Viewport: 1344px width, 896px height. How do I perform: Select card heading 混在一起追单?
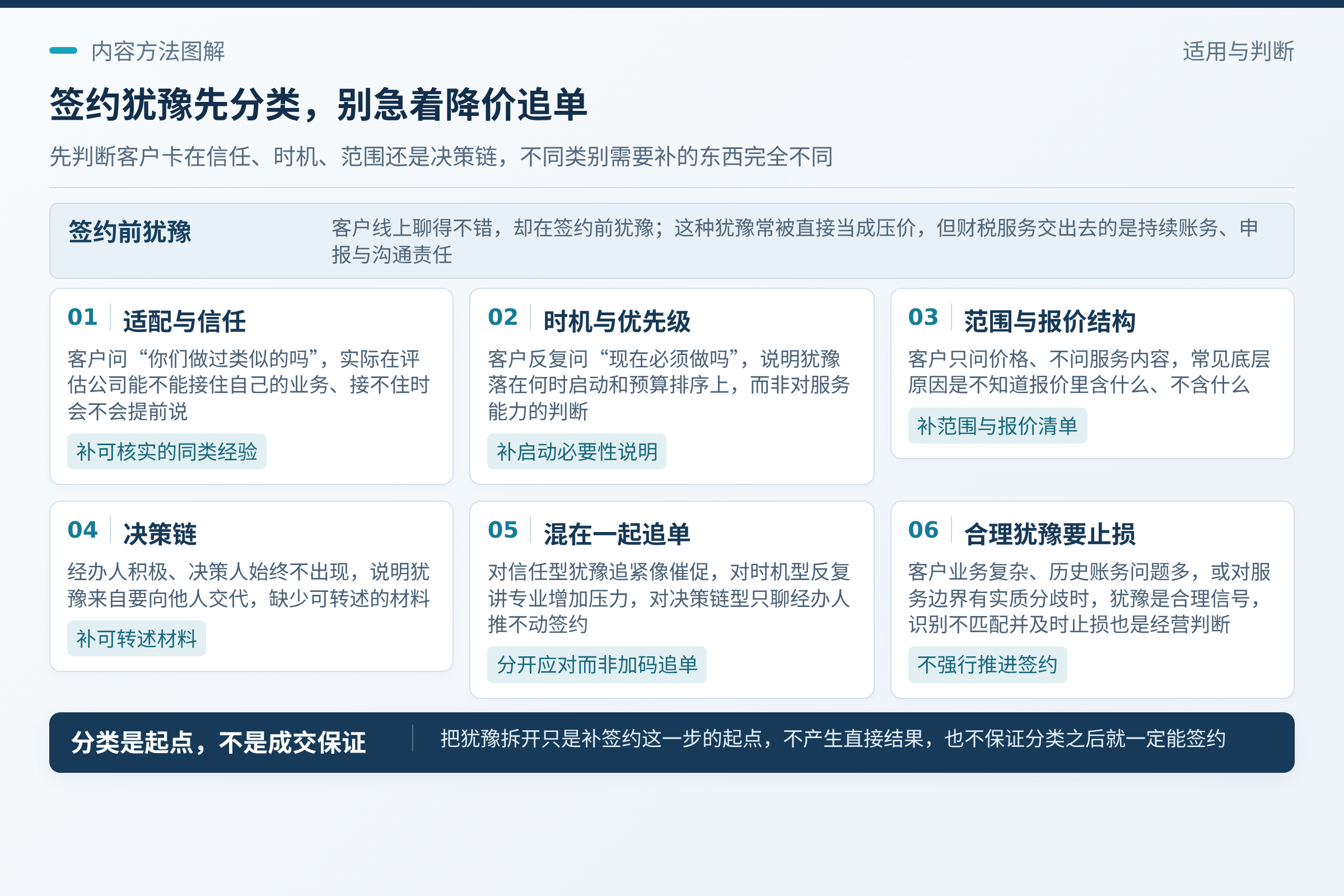617,534
